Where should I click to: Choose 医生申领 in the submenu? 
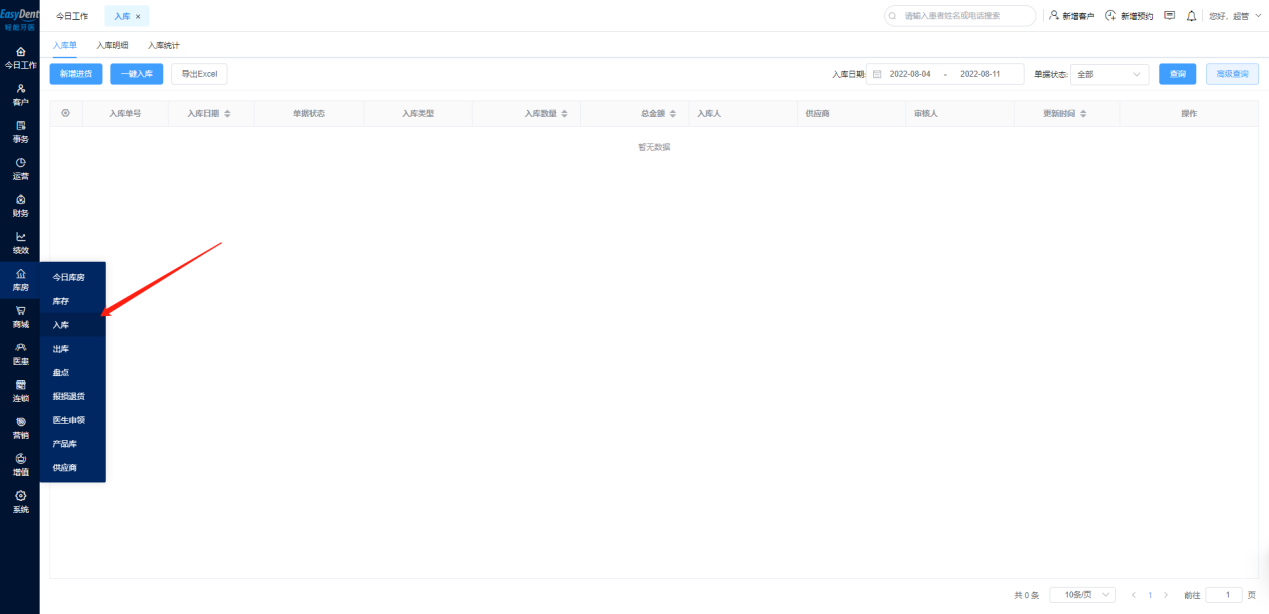coord(73,420)
